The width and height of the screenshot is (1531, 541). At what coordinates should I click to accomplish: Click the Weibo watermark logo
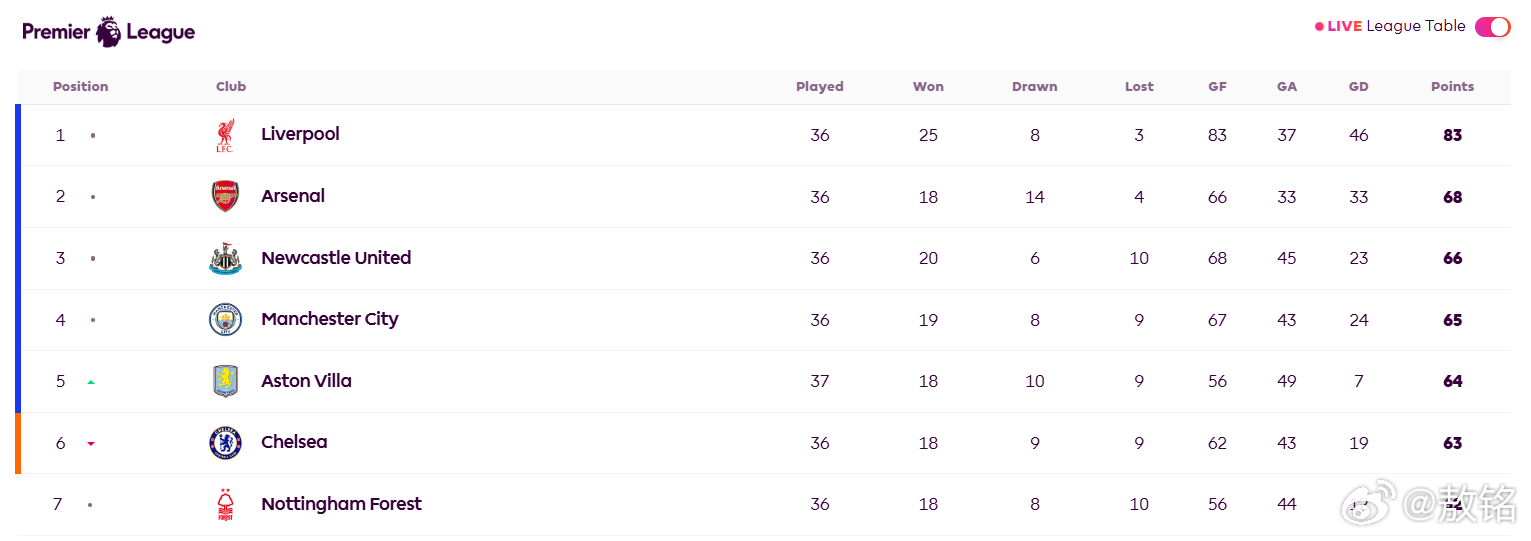1370,503
